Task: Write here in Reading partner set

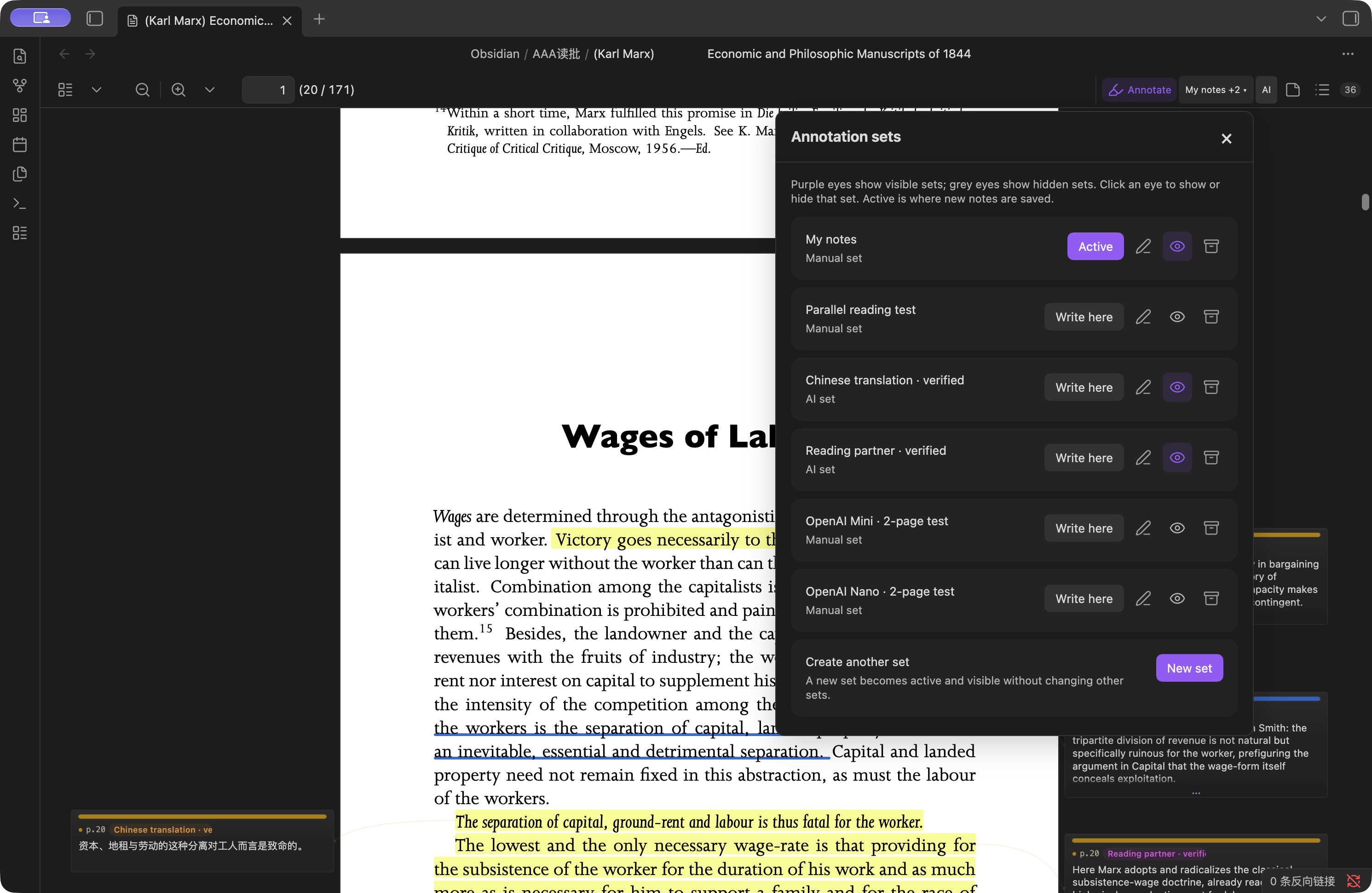Action: [1084, 458]
